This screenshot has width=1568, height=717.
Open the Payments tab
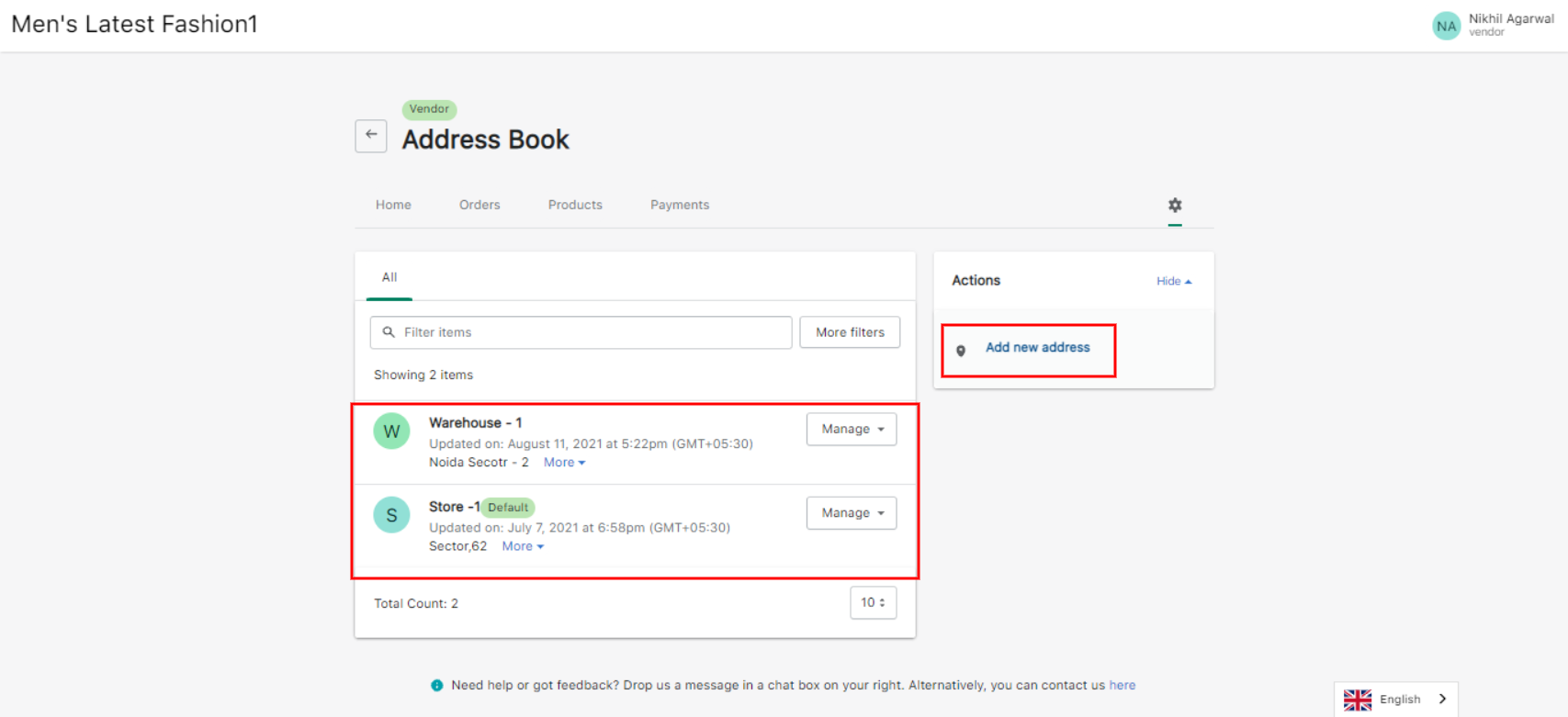pyautogui.click(x=680, y=205)
